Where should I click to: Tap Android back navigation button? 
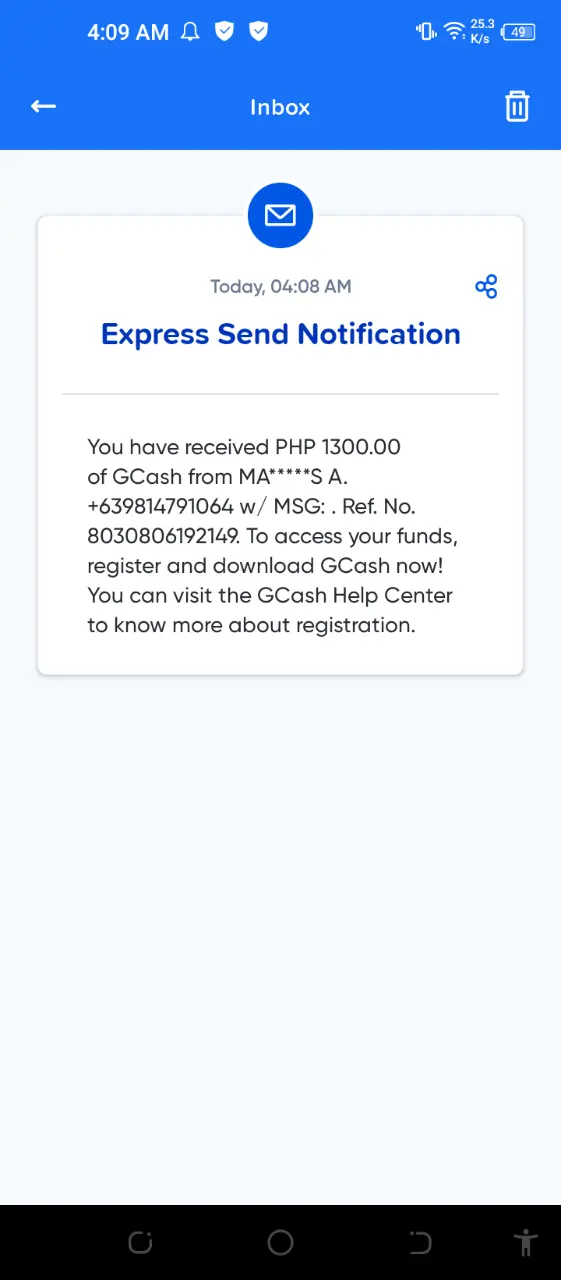click(x=420, y=1243)
